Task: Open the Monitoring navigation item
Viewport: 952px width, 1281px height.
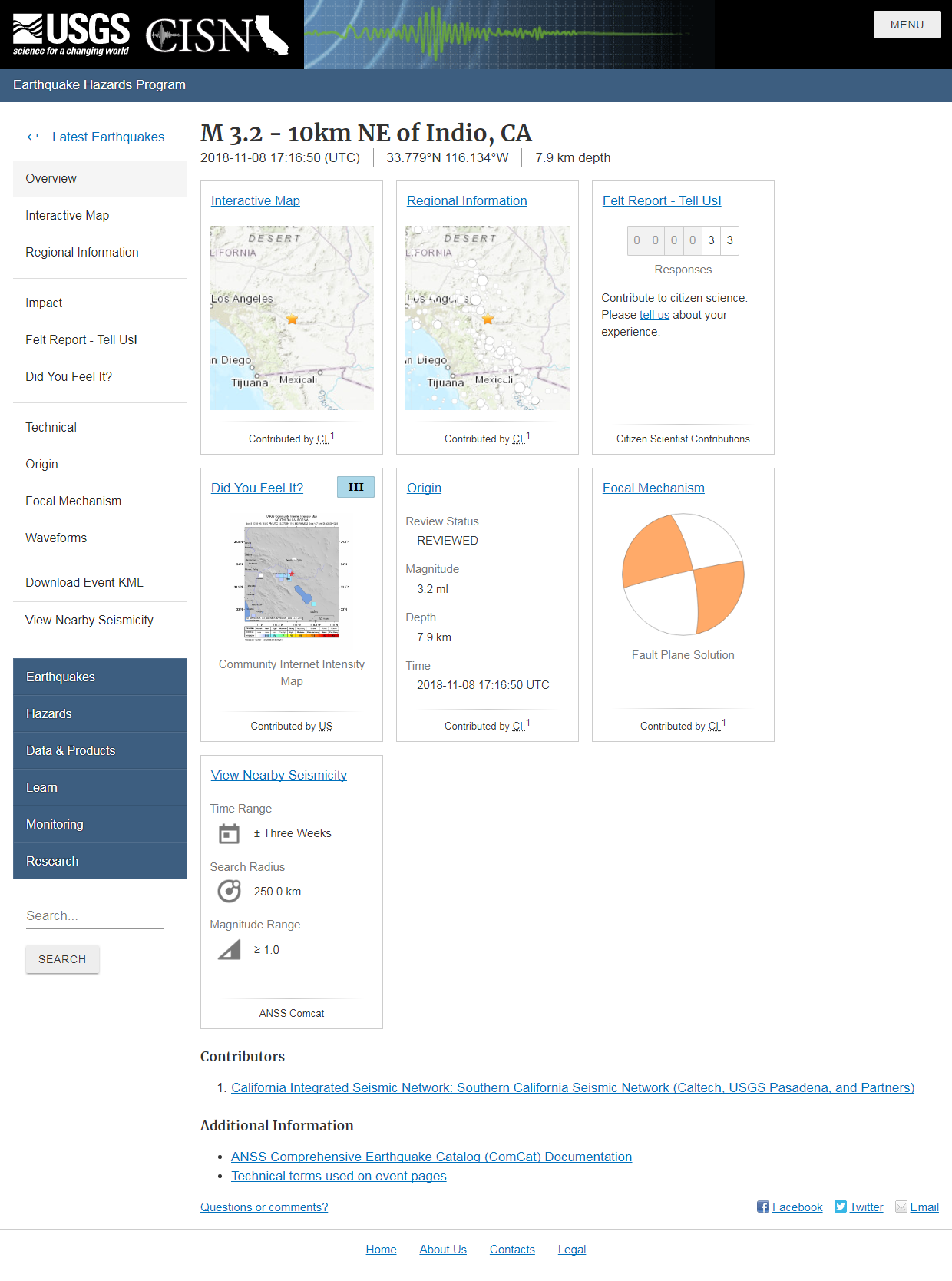Action: pos(100,824)
